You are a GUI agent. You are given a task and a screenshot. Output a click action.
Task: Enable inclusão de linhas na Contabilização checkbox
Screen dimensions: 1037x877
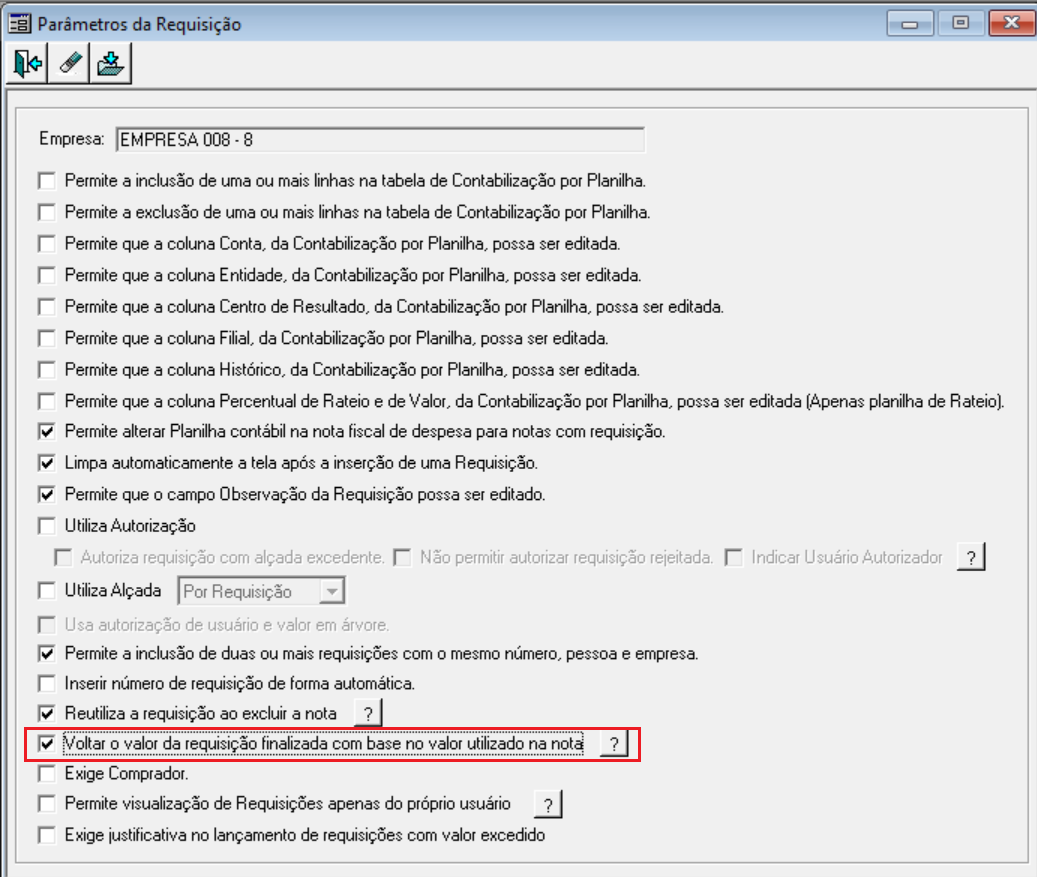(x=47, y=181)
